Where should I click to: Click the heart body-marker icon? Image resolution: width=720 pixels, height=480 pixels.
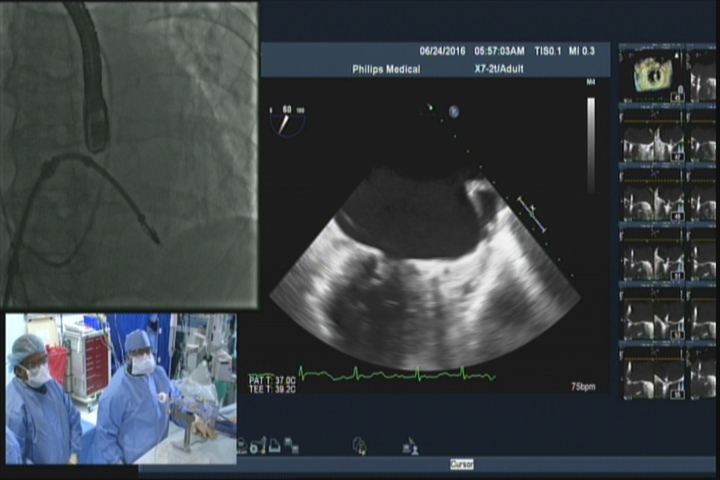click(360, 446)
